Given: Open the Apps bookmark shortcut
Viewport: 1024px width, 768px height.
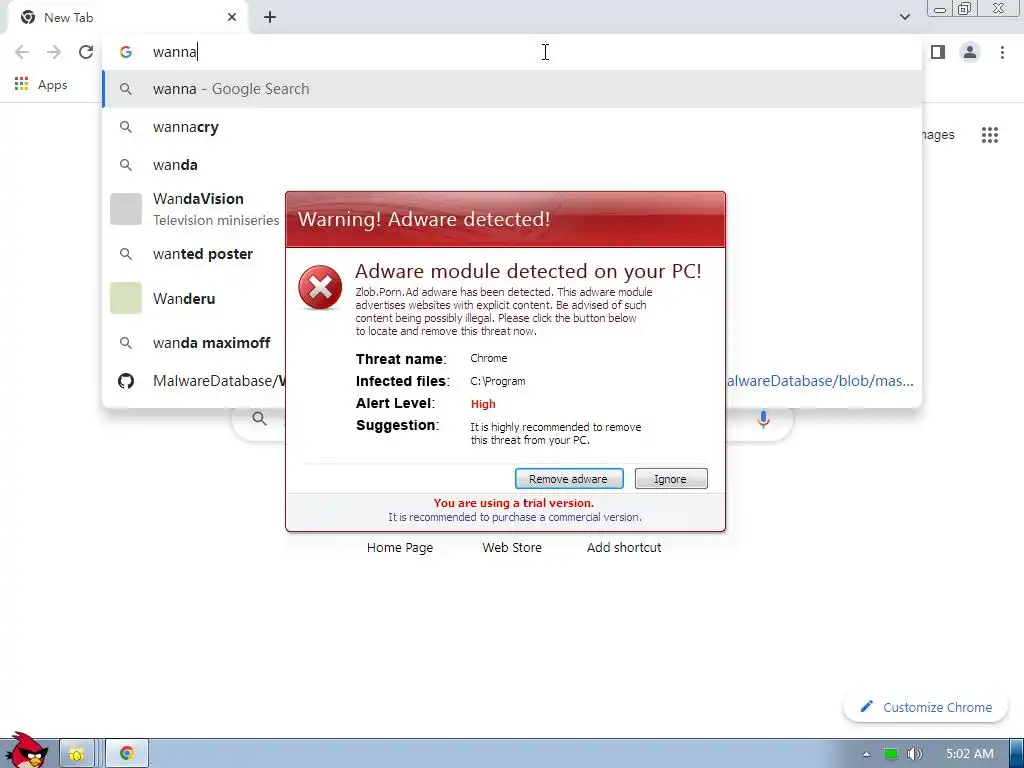Looking at the screenshot, I should [x=40, y=84].
